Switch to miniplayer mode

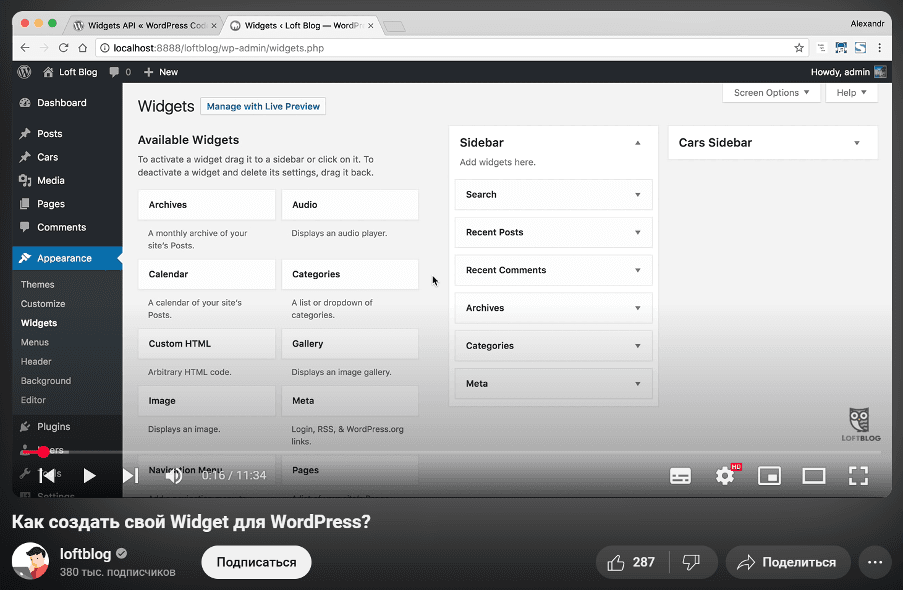(769, 476)
